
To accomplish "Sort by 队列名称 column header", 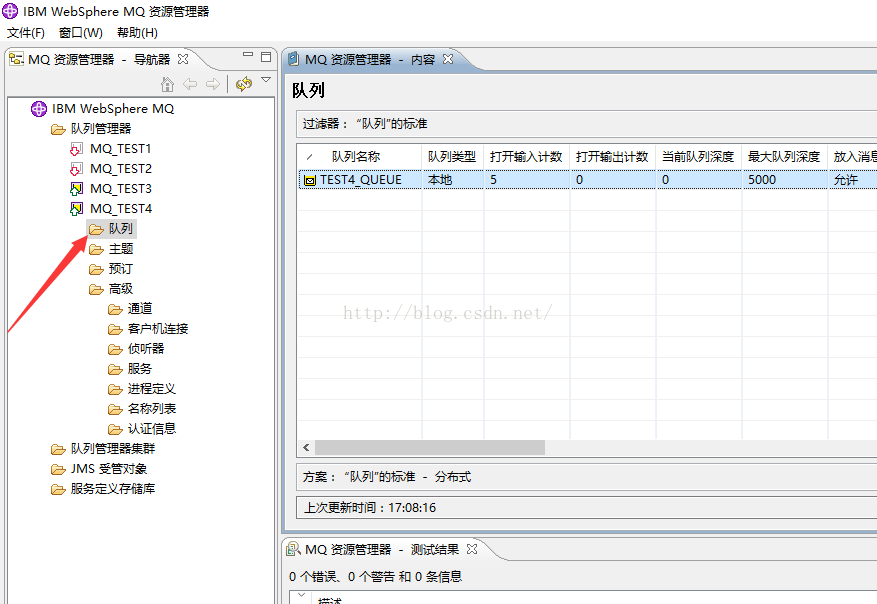I will coord(360,157).
